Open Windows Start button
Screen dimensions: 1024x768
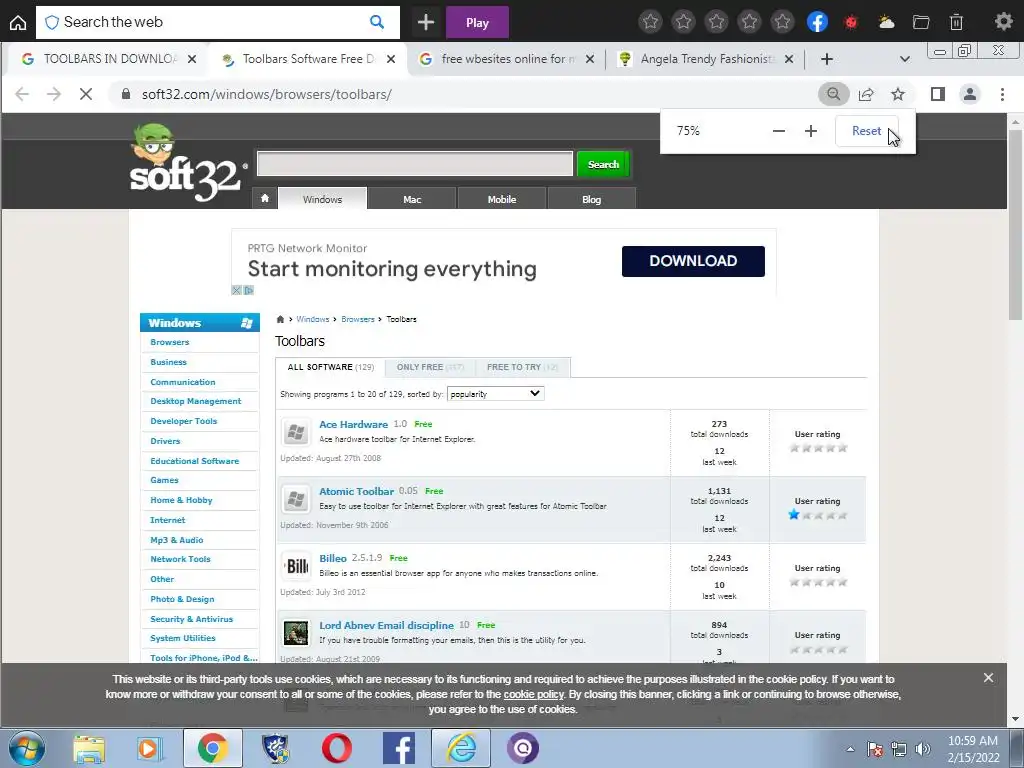coord(26,748)
